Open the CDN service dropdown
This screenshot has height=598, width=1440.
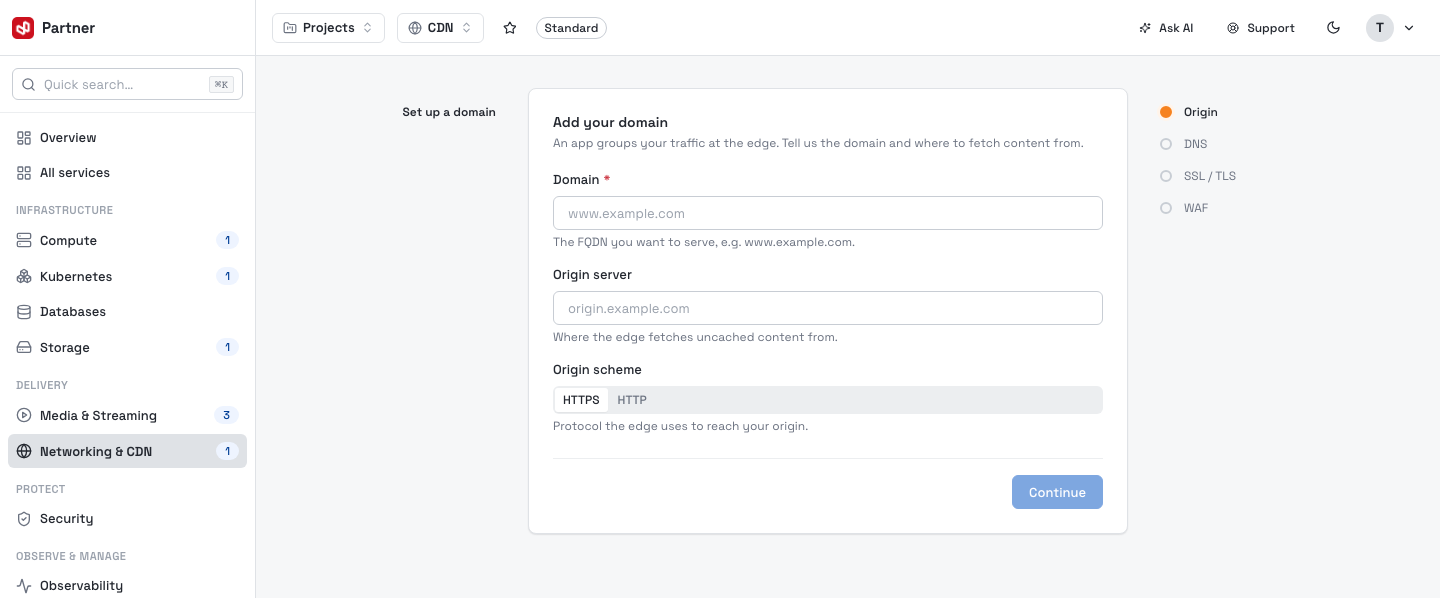point(440,28)
